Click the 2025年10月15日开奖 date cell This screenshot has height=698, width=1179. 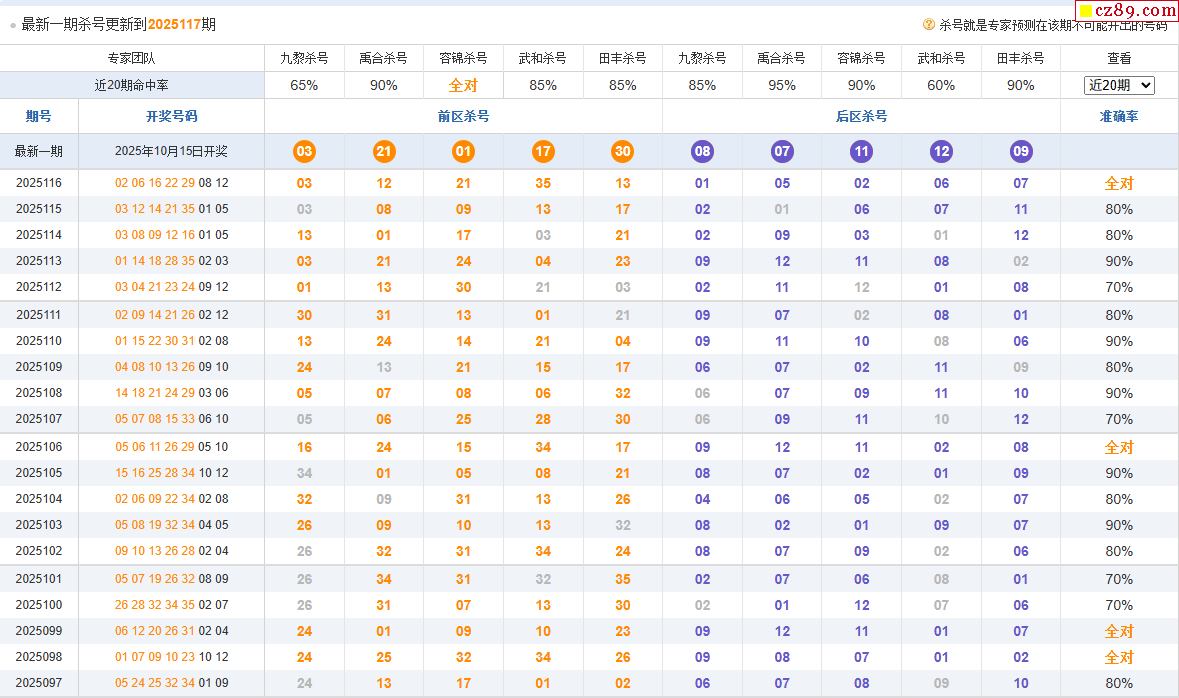pyautogui.click(x=171, y=152)
